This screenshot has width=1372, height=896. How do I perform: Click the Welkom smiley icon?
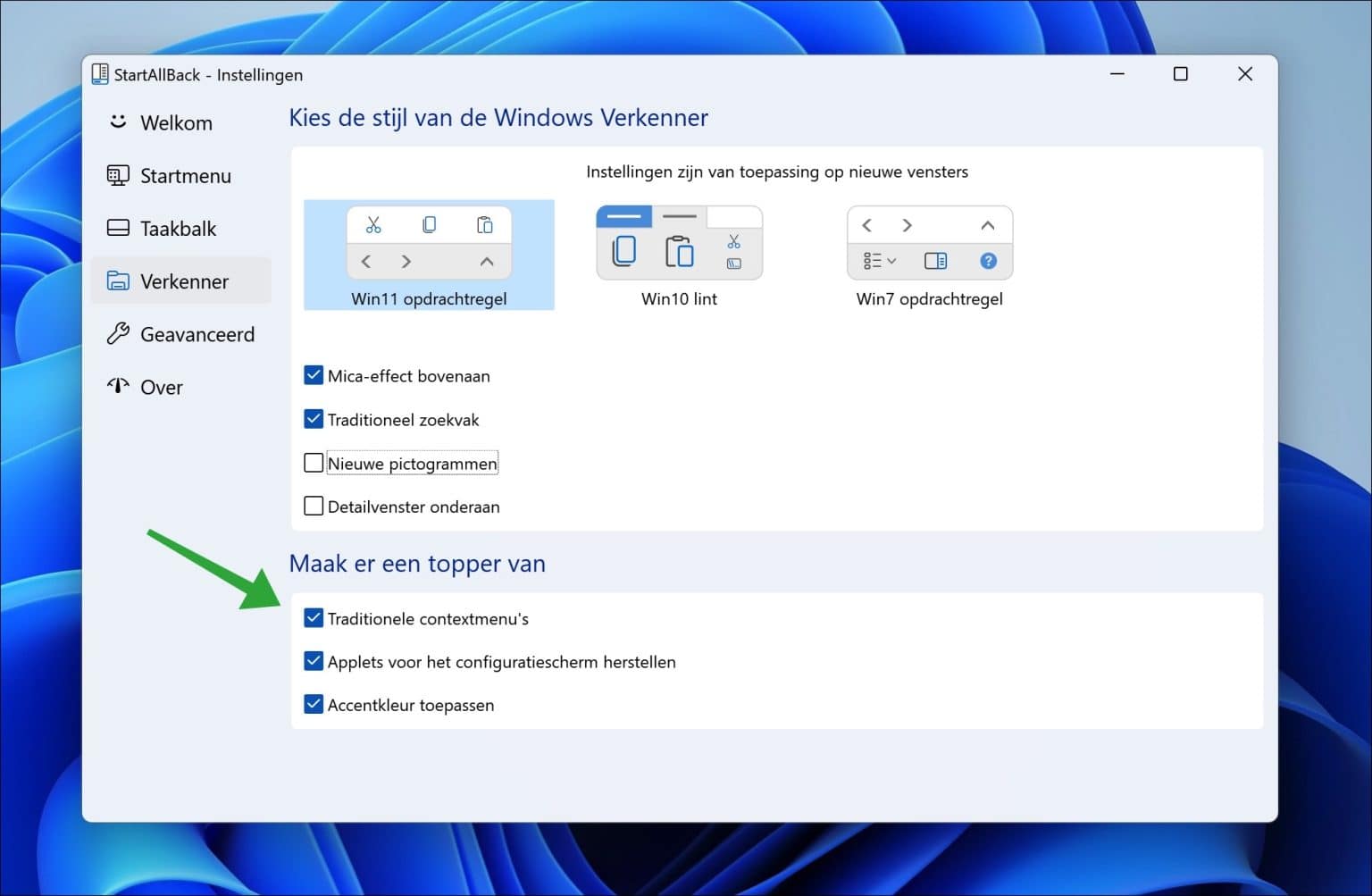[x=118, y=122]
